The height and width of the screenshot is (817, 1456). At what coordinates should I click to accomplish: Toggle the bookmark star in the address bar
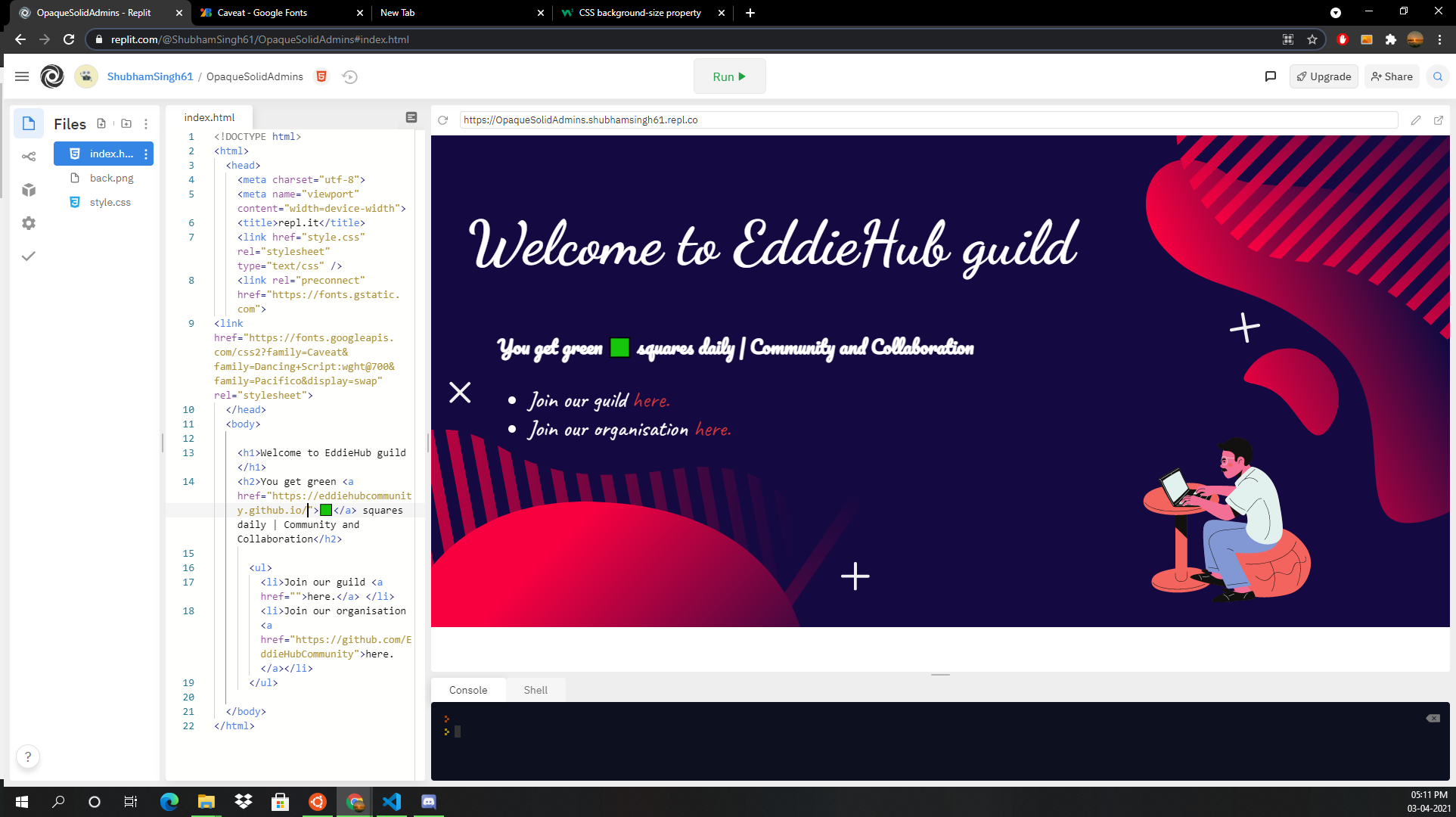(x=1313, y=39)
